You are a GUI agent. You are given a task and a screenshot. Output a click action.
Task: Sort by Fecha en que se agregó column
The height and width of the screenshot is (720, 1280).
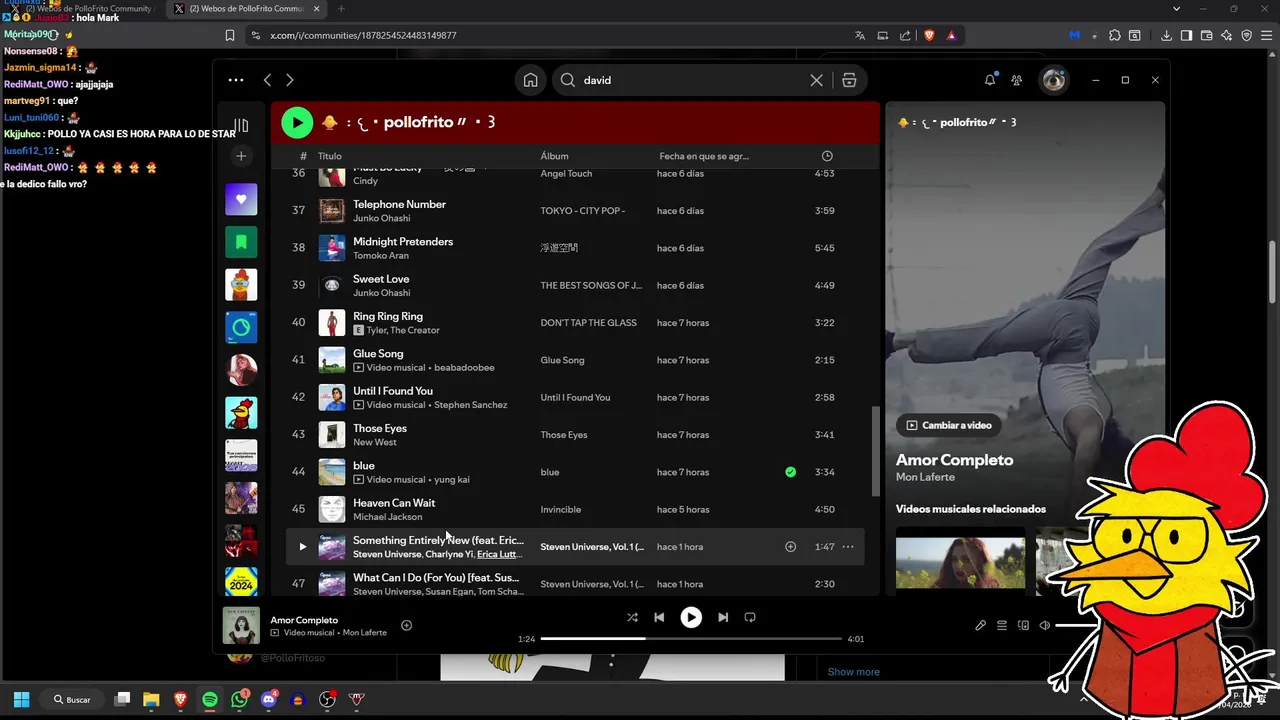[704, 156]
